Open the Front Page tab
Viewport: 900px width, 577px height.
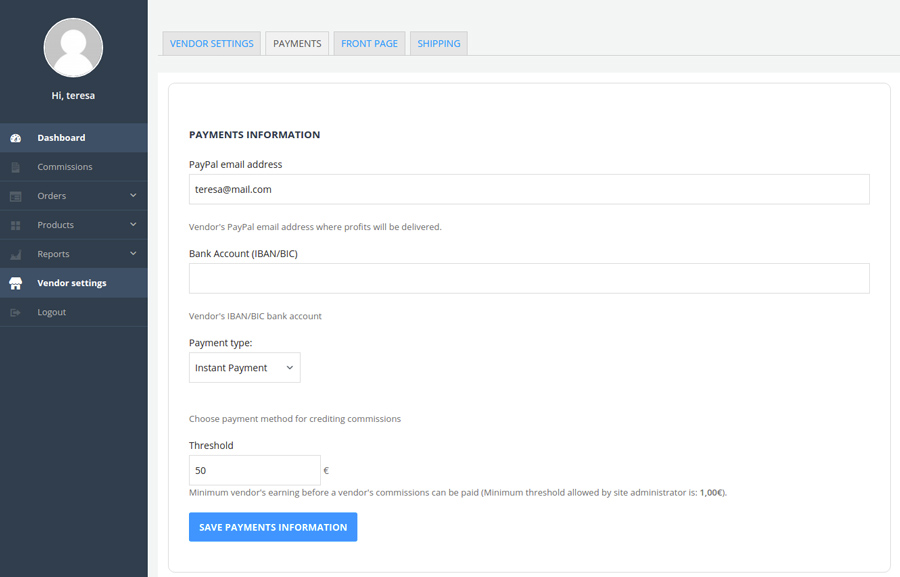point(369,44)
